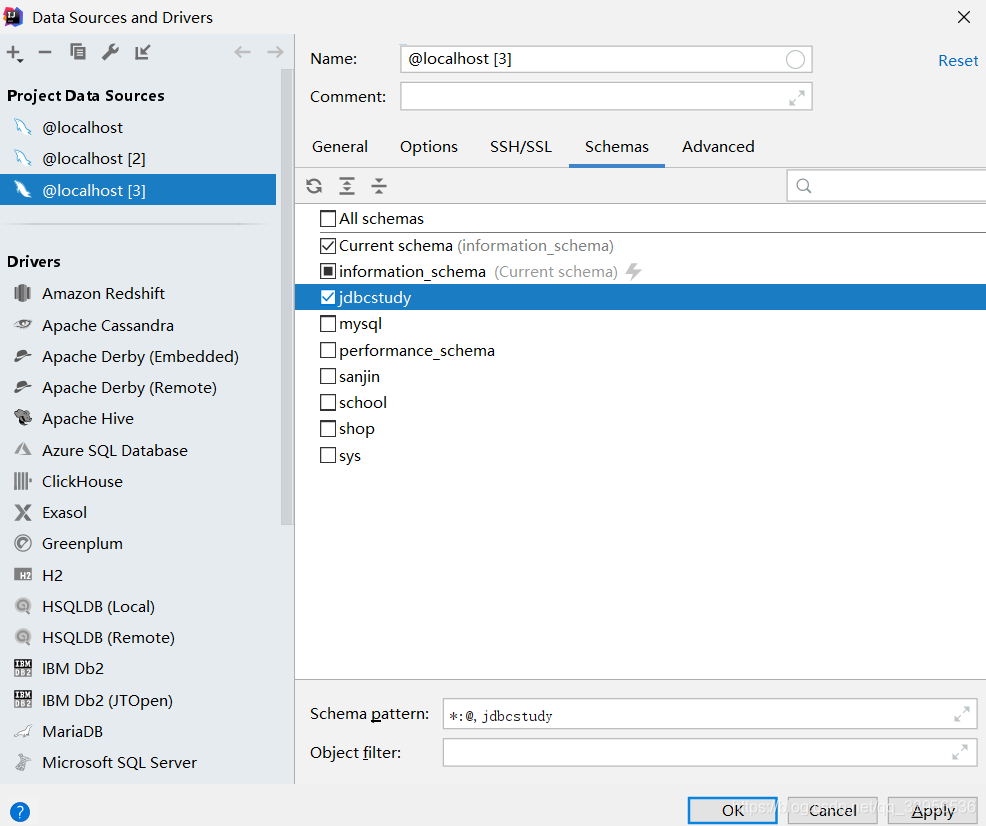Uncheck the jdbcstudy schema checkbox
Screen dimensions: 986x826
click(328, 298)
